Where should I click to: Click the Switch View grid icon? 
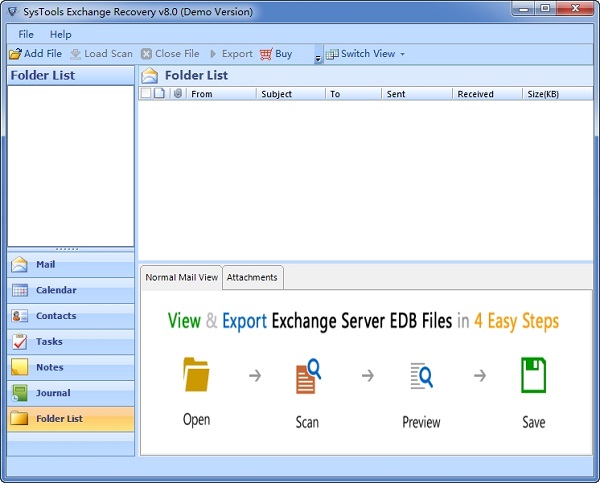(332, 54)
